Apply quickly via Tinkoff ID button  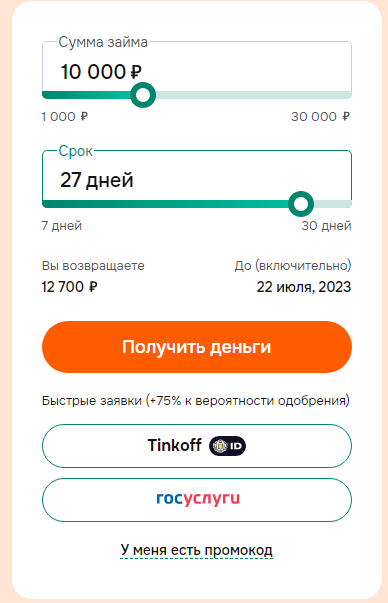197,446
